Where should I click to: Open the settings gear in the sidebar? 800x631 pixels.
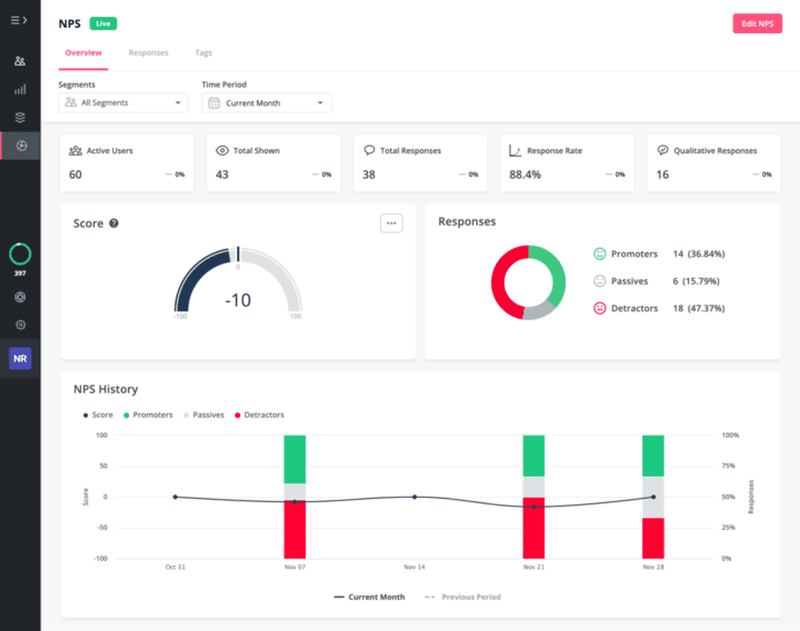coord(18,325)
